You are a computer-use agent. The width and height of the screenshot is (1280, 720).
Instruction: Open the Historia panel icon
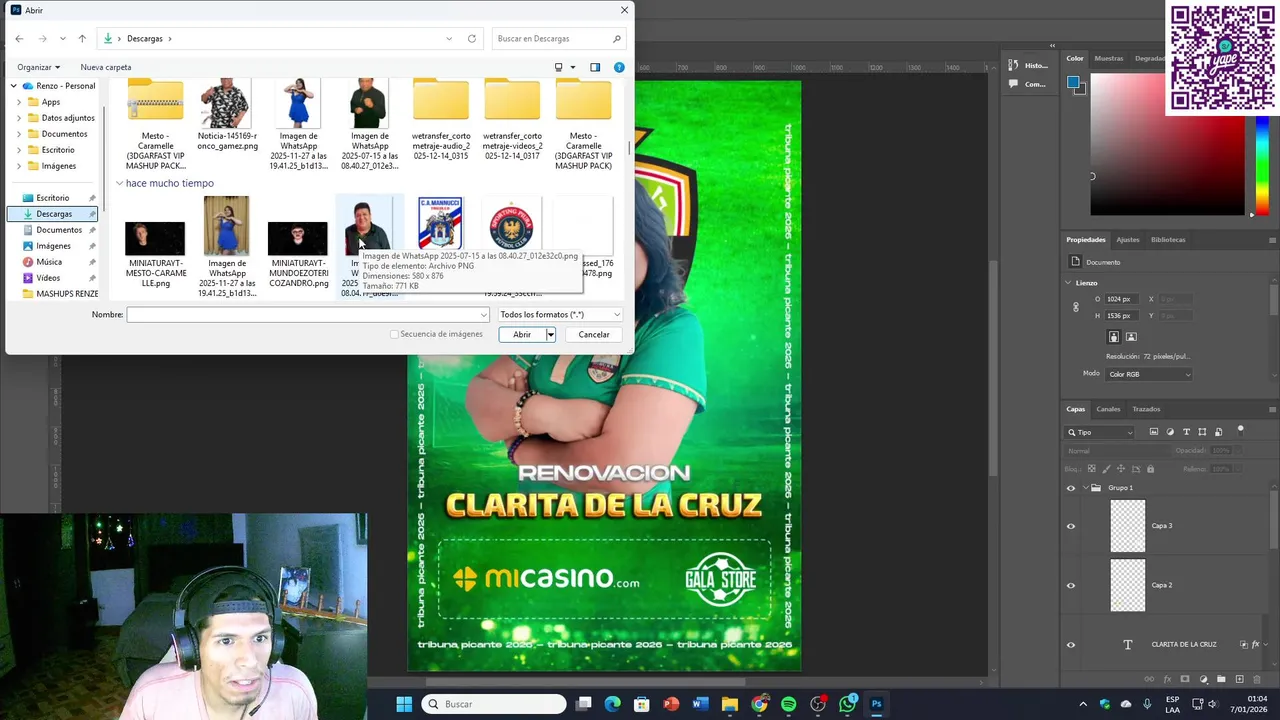1013,65
